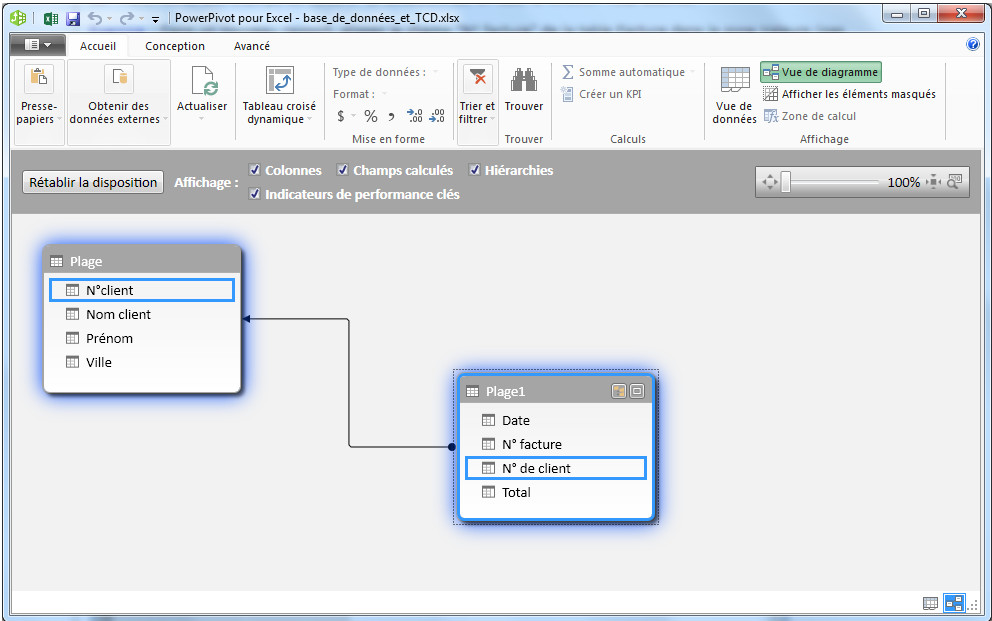Select Nom client field in Plage
This screenshot has width=992, height=621.
(x=142, y=314)
